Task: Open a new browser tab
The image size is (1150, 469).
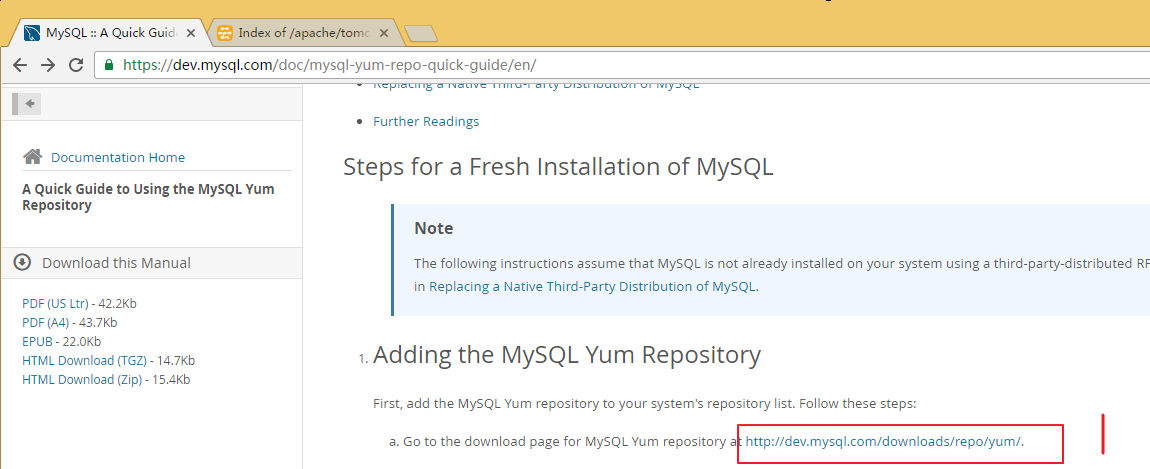Action: click(421, 33)
